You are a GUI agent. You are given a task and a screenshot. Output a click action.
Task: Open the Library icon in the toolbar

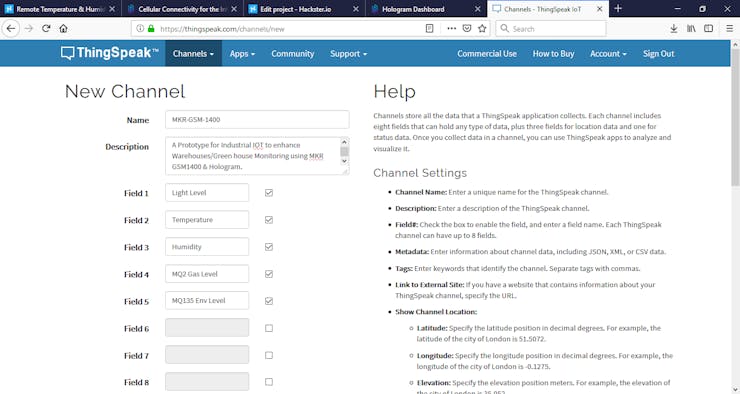[691, 28]
